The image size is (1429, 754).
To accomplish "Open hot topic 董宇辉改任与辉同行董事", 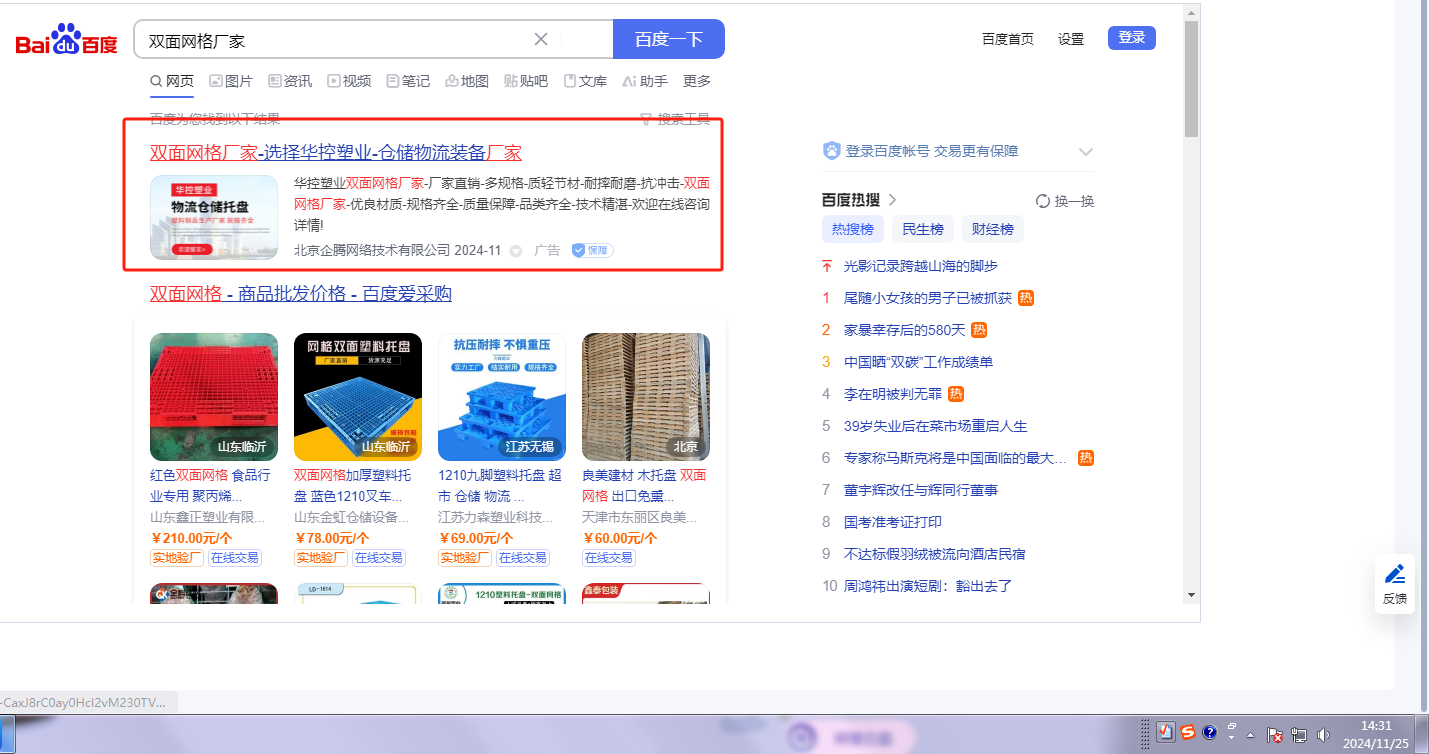I will [x=921, y=490].
